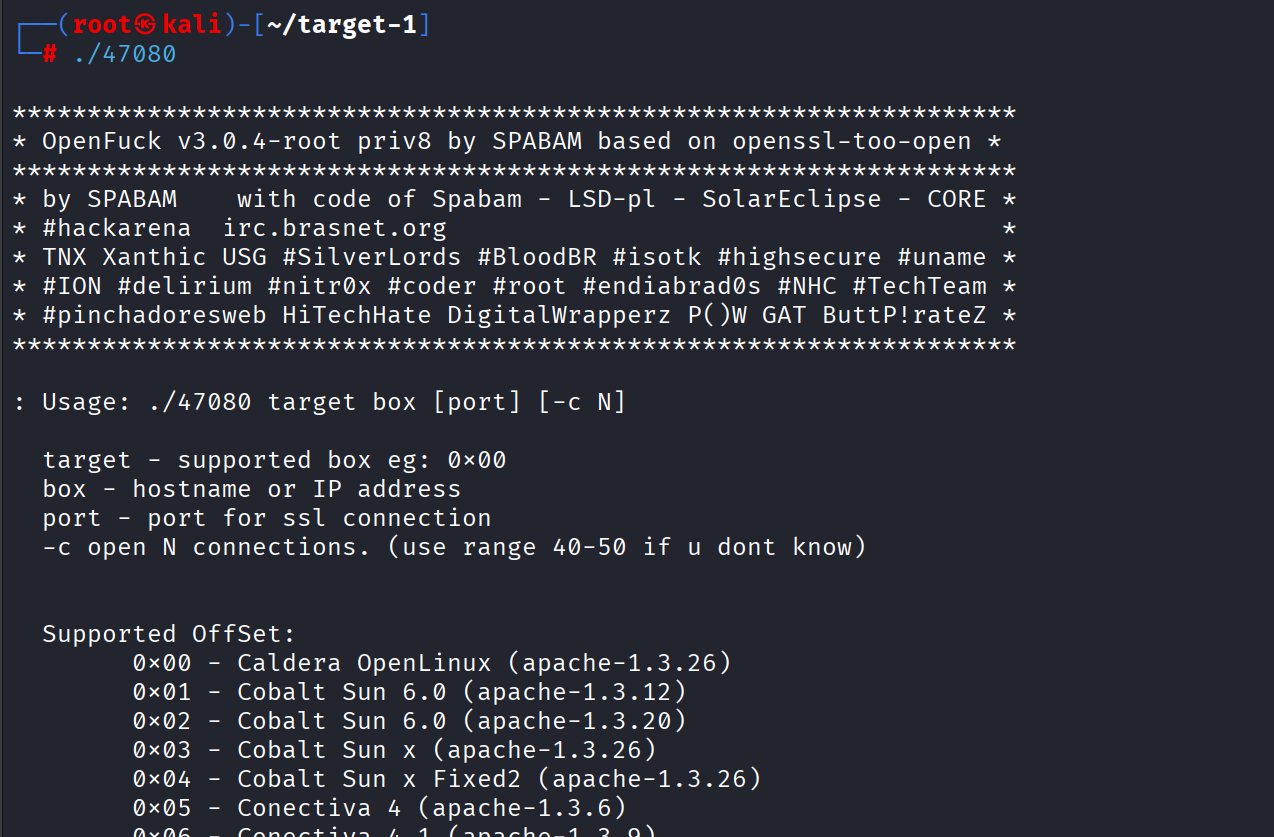Click the "port for ssl connection" description
This screenshot has height=837, width=1274.
pos(319,518)
